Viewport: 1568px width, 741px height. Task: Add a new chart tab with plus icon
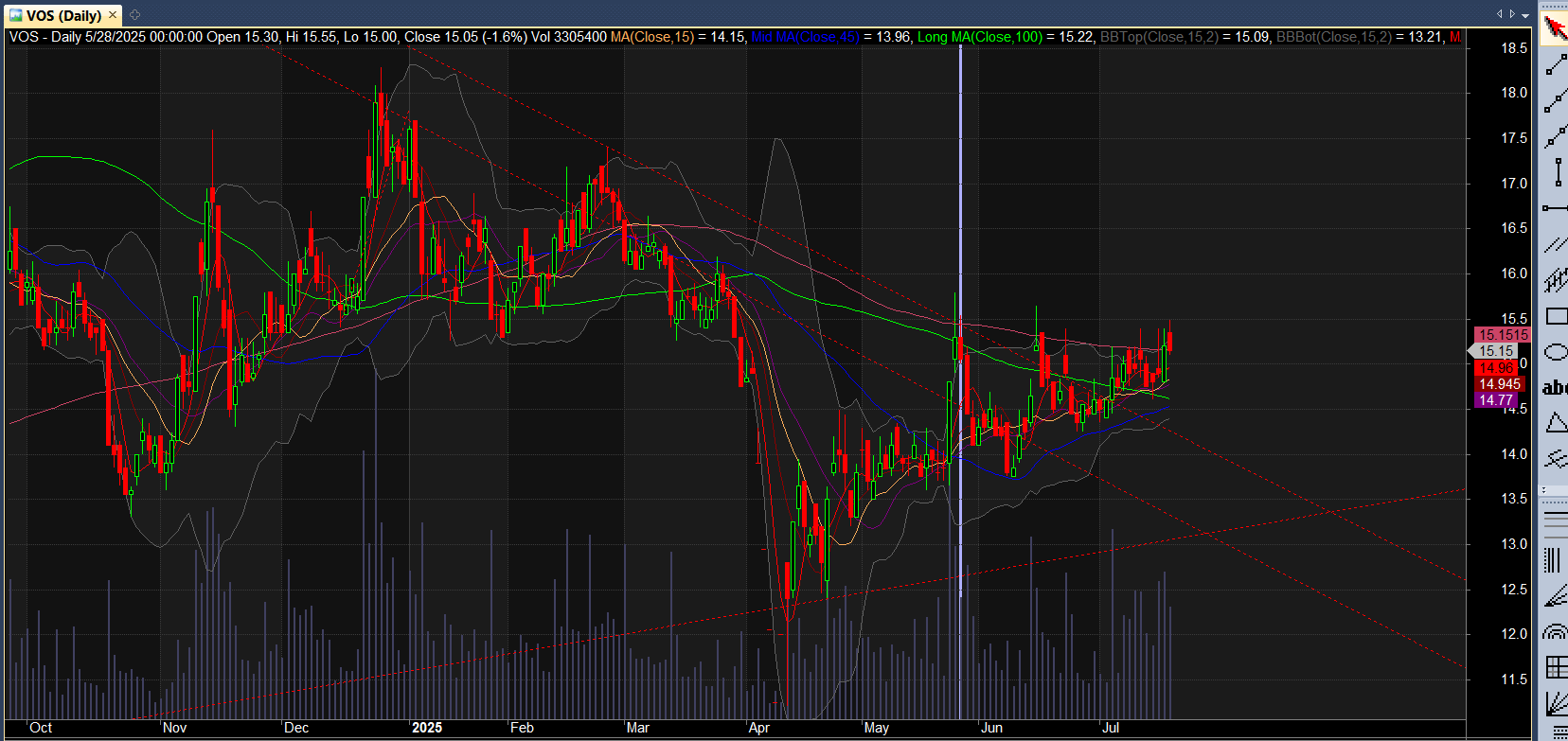(x=134, y=15)
